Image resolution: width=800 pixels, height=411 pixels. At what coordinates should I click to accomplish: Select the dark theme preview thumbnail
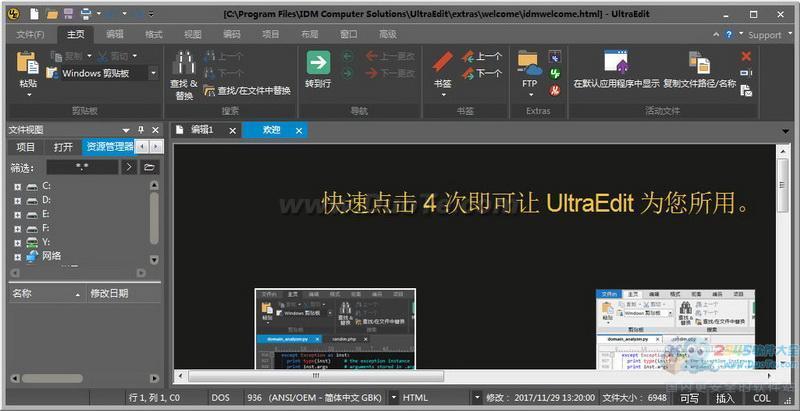click(335, 329)
